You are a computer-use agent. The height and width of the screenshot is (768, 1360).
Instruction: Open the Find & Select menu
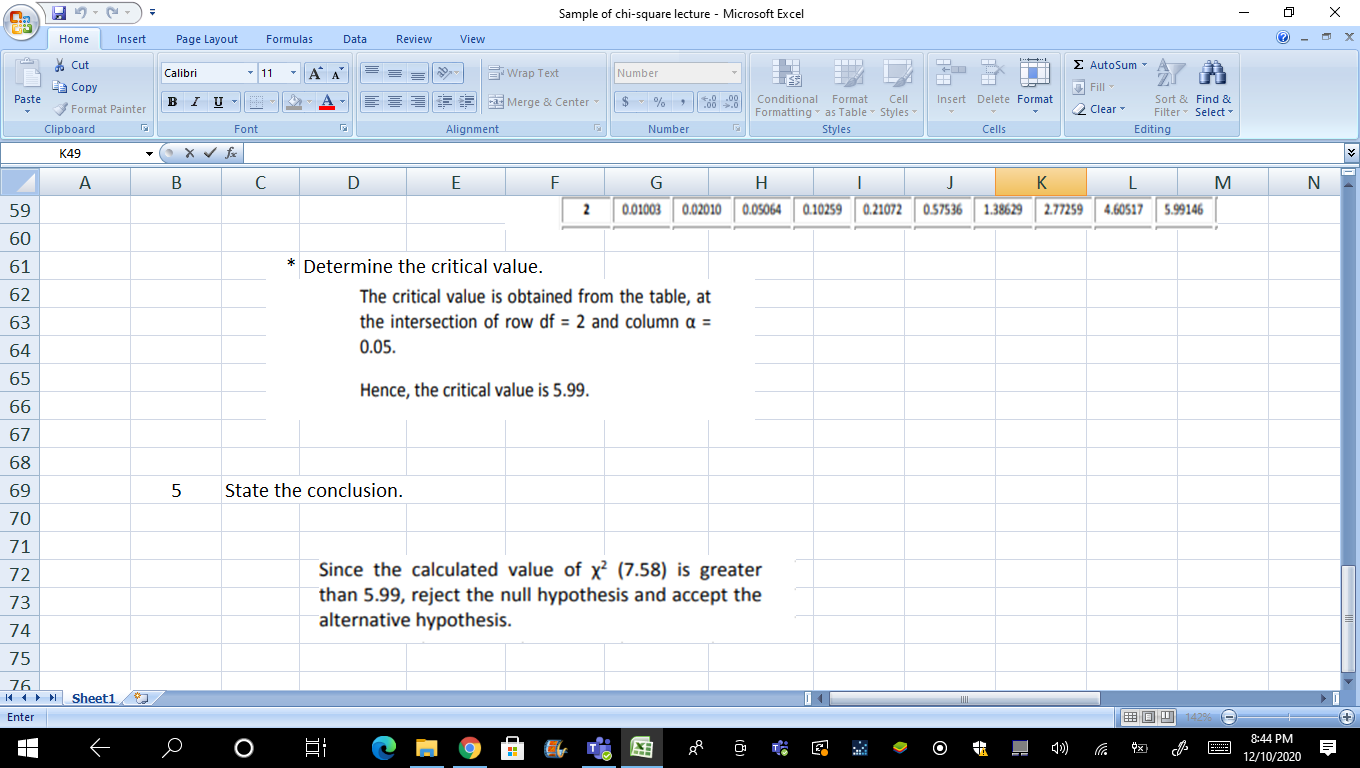coord(1213,87)
